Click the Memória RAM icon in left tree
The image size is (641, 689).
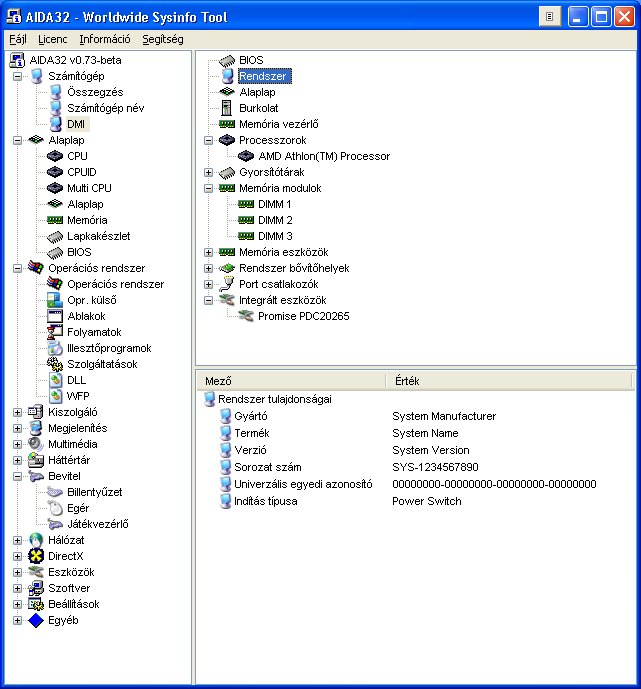(x=55, y=220)
